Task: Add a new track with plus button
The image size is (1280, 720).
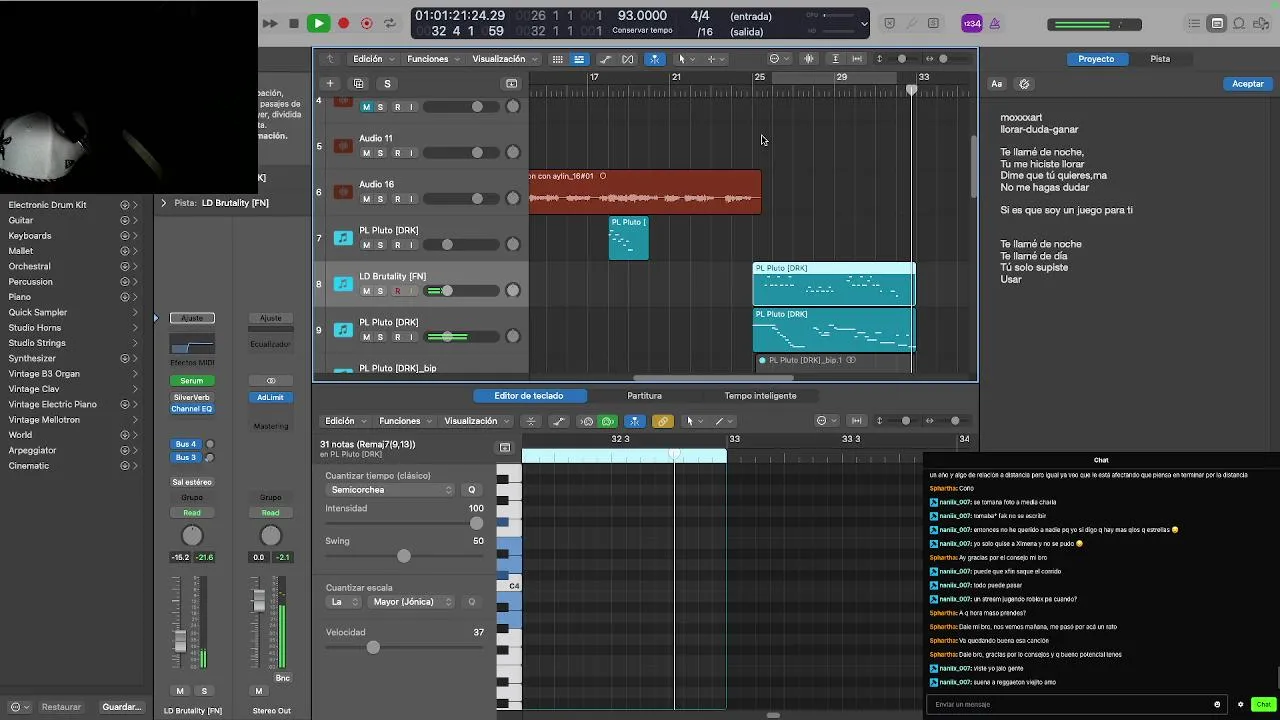Action: click(330, 83)
